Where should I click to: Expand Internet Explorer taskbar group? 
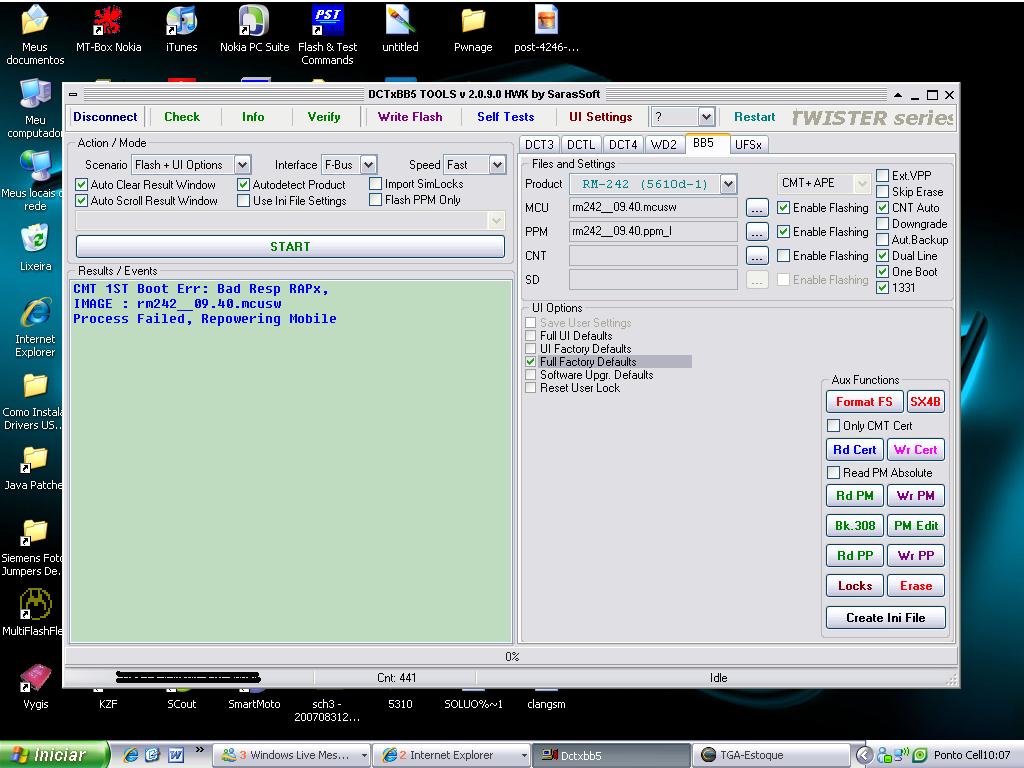(524, 755)
